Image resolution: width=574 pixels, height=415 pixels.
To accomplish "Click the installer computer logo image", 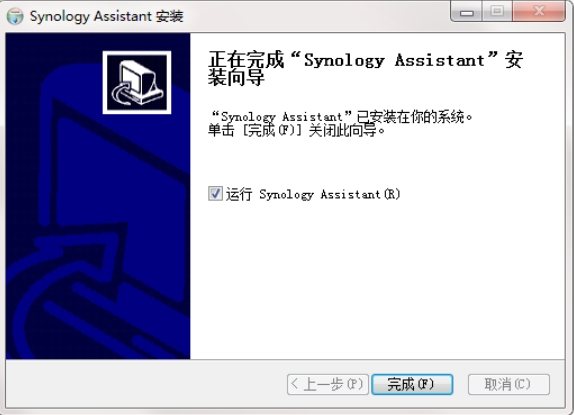I will point(137,83).
